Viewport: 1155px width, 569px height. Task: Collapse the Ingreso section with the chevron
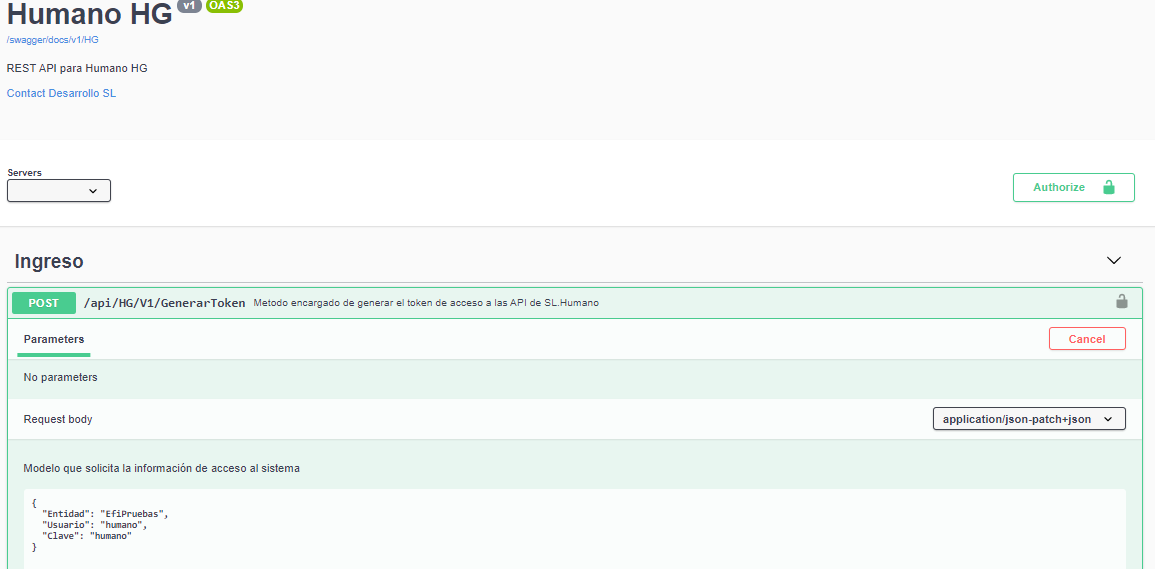[x=1114, y=261]
